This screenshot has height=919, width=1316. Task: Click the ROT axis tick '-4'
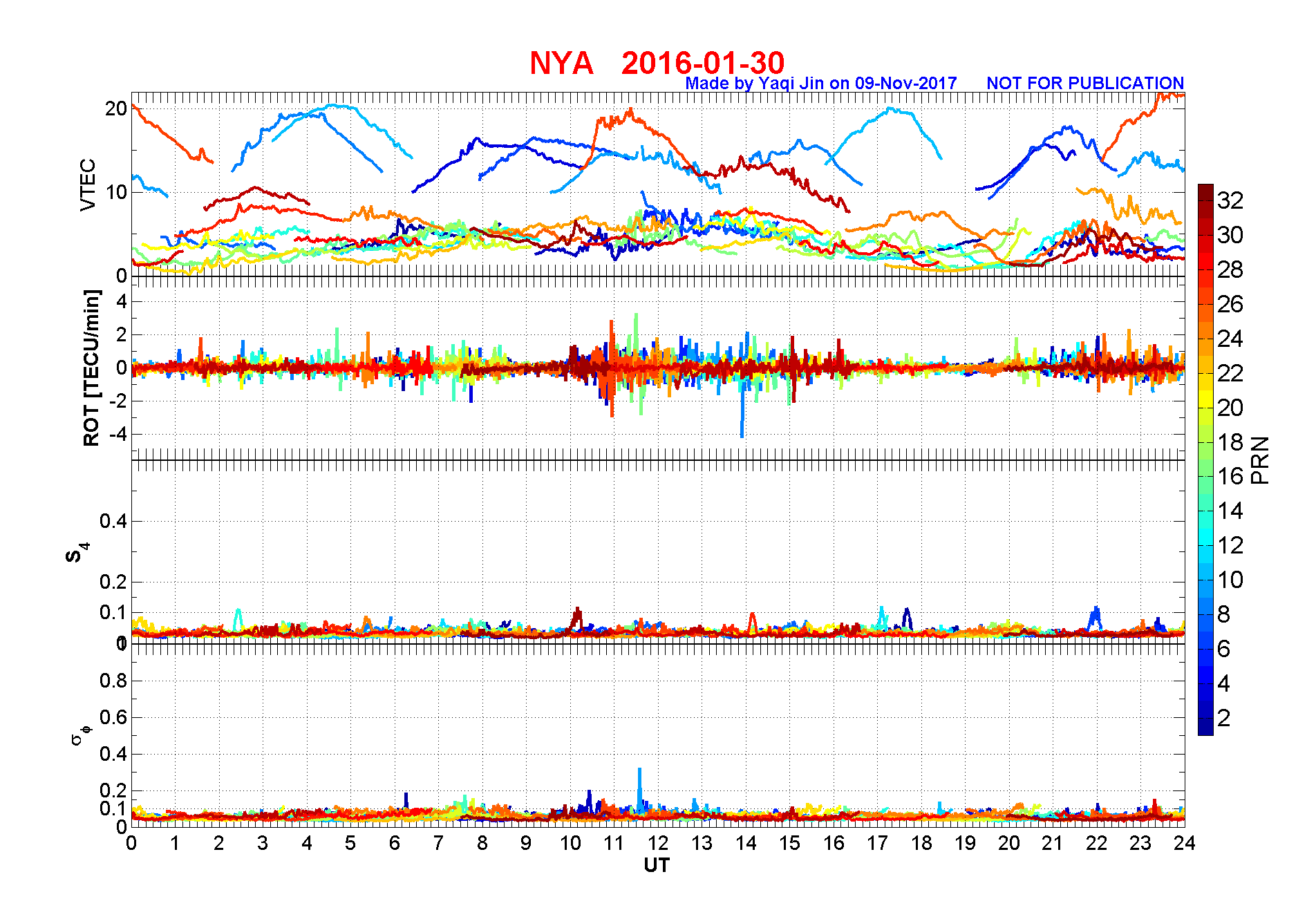point(118,435)
